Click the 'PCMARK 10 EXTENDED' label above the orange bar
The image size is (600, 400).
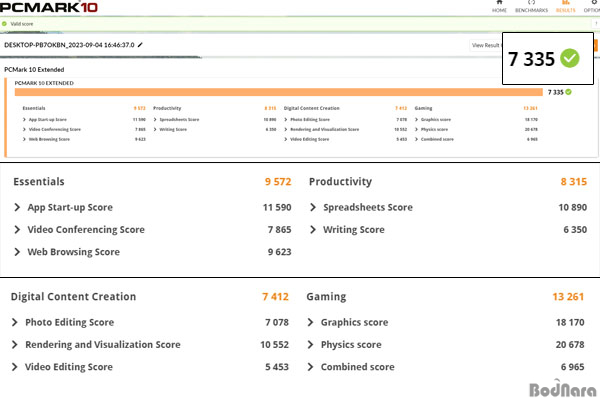44,83
